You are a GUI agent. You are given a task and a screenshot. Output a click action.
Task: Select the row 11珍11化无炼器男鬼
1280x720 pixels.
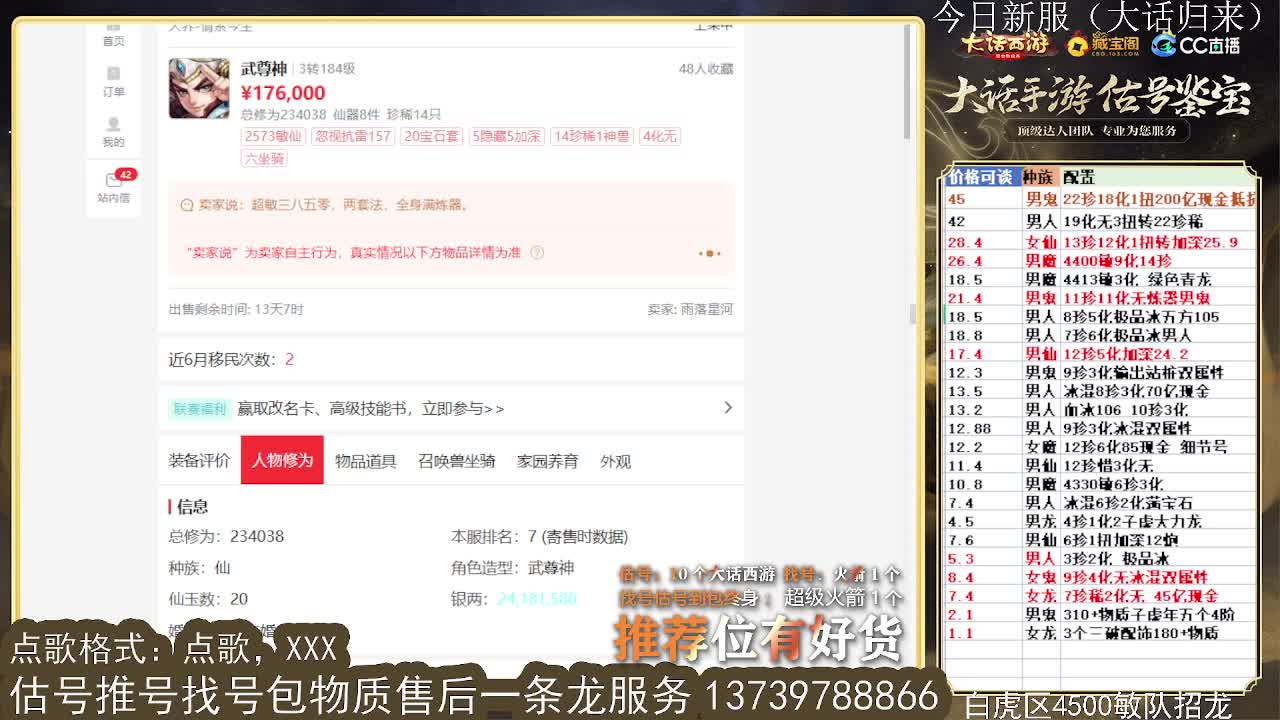[1101, 298]
